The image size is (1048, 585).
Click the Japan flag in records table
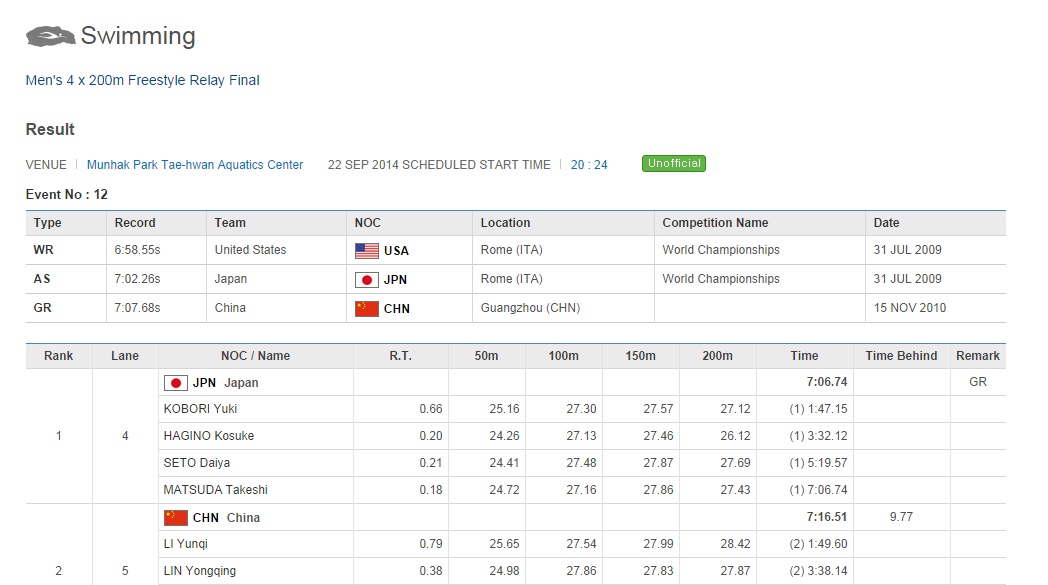click(367, 280)
